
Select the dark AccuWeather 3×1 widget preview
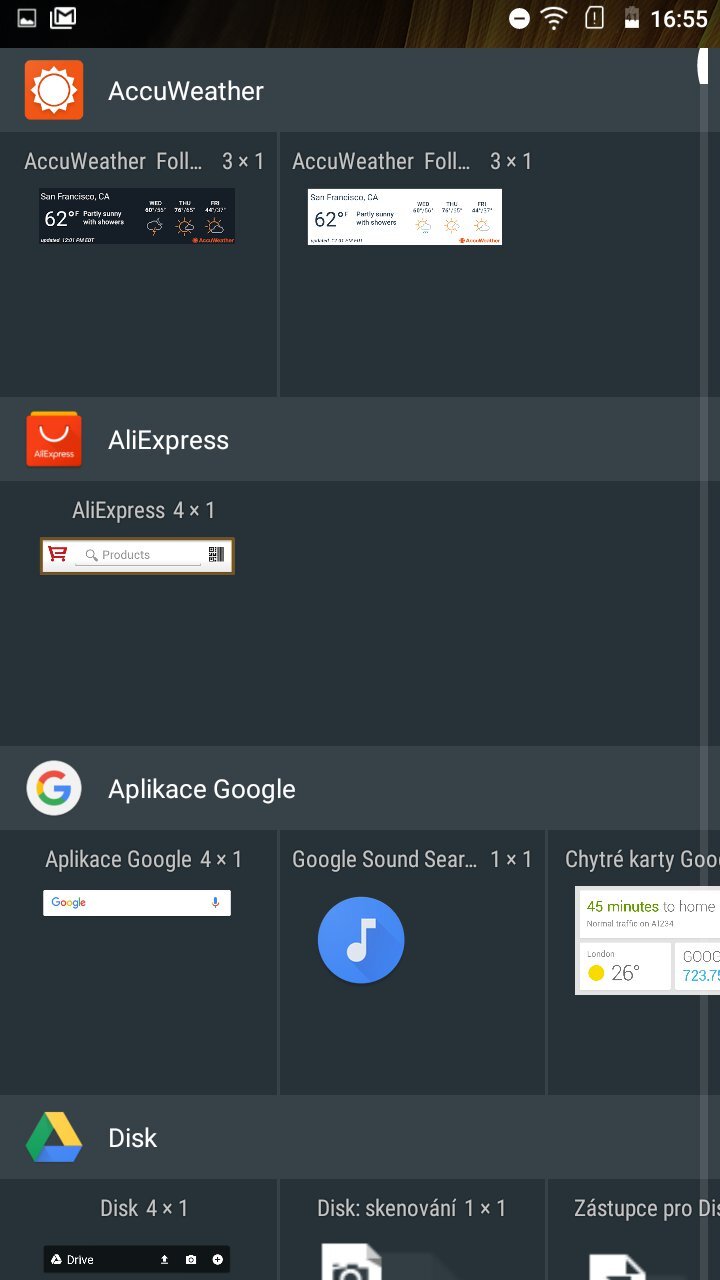(x=137, y=216)
